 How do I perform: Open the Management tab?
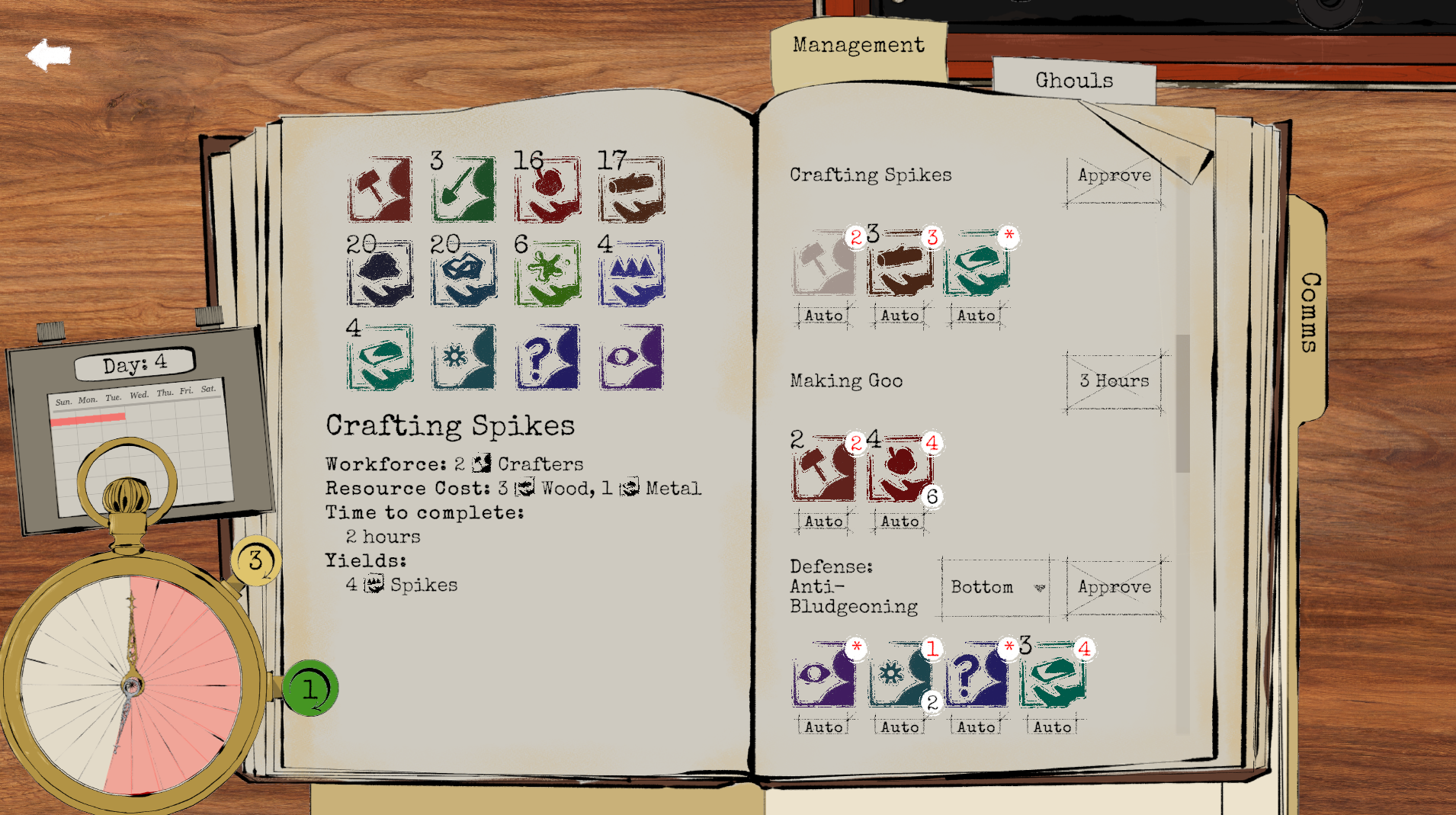pyautogui.click(x=858, y=46)
